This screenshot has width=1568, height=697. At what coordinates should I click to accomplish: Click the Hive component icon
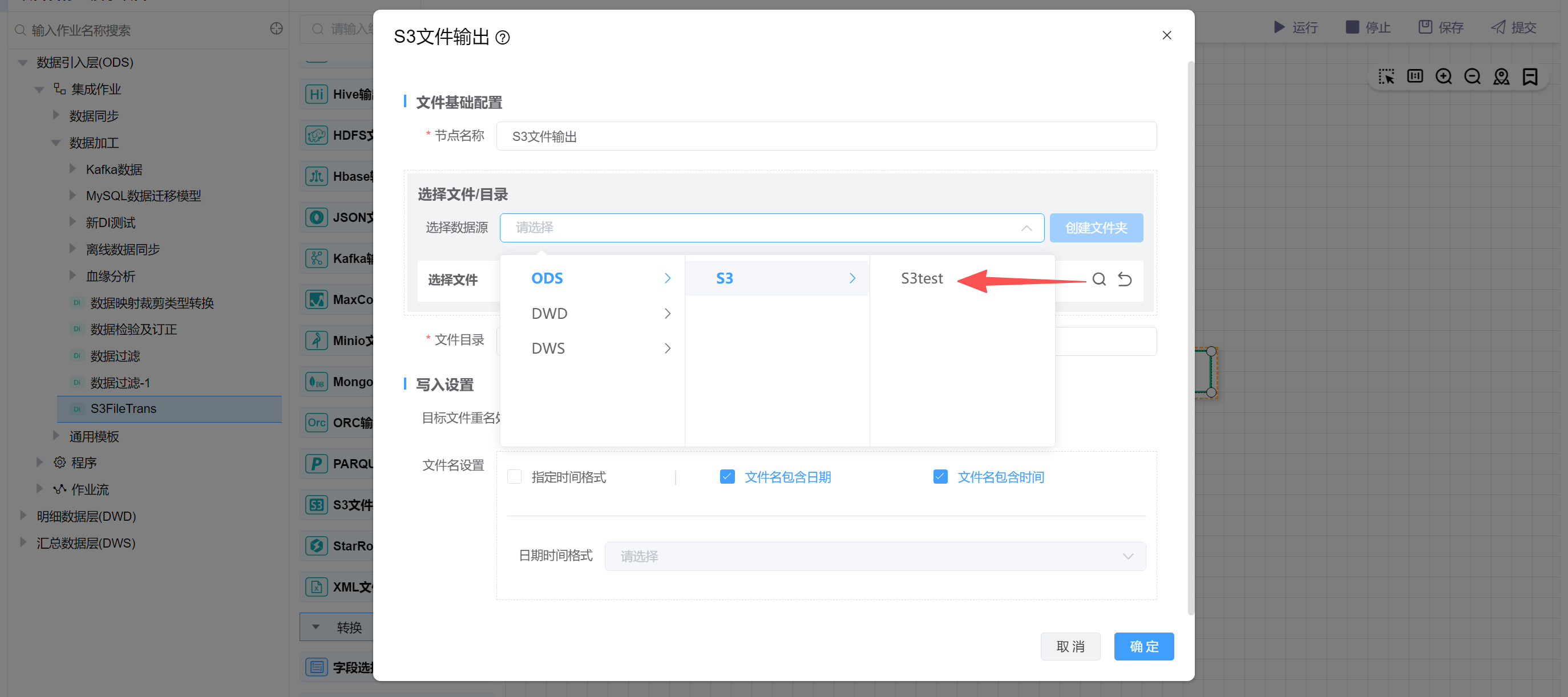point(316,94)
